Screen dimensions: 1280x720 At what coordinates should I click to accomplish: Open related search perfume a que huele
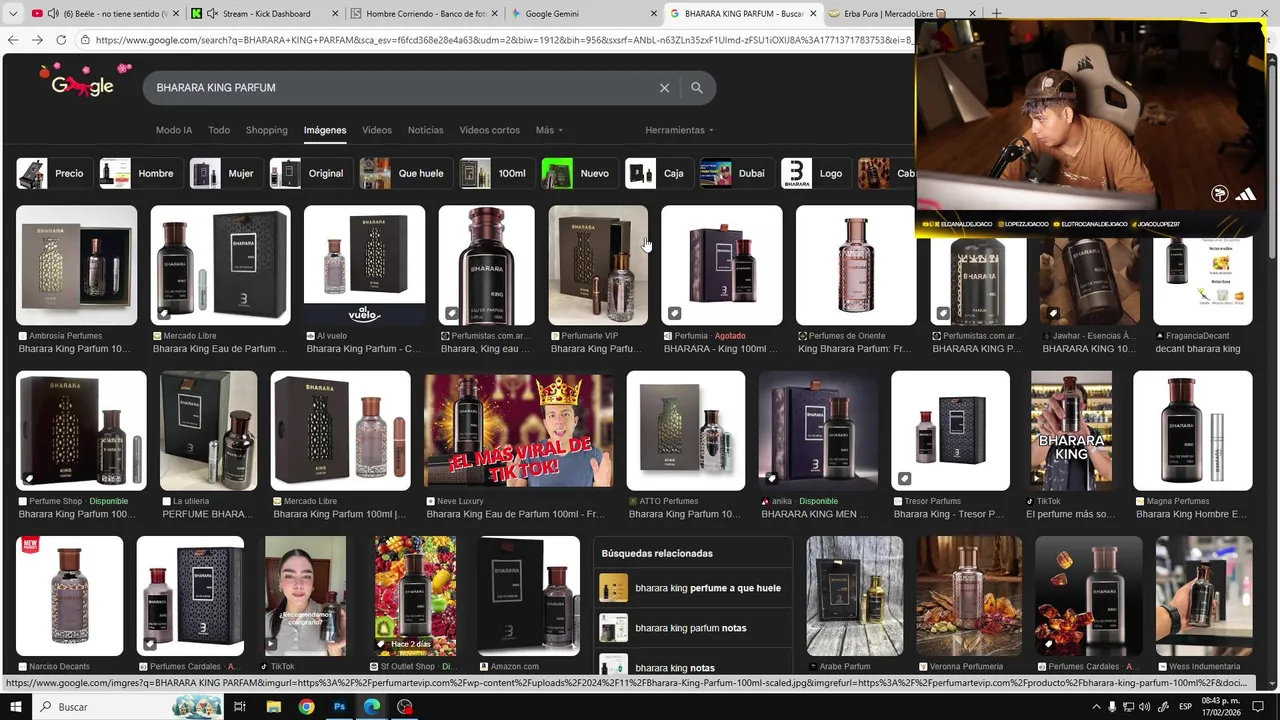[x=694, y=588]
